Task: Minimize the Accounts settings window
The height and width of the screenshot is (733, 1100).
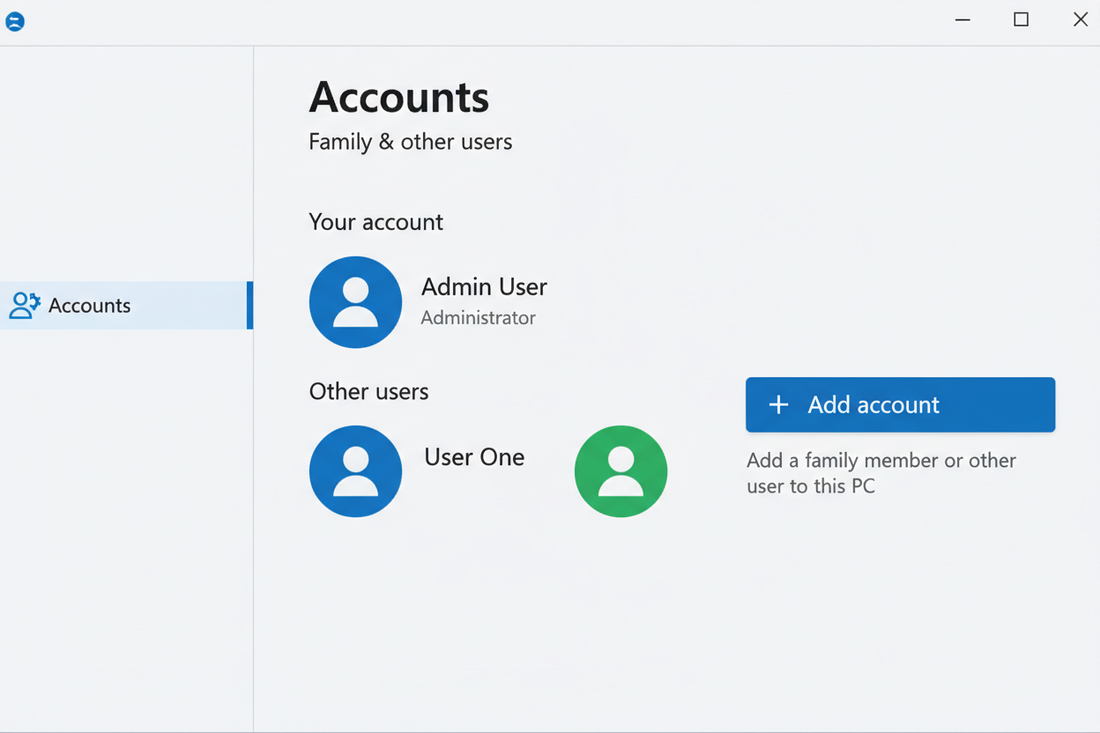Action: (x=962, y=20)
